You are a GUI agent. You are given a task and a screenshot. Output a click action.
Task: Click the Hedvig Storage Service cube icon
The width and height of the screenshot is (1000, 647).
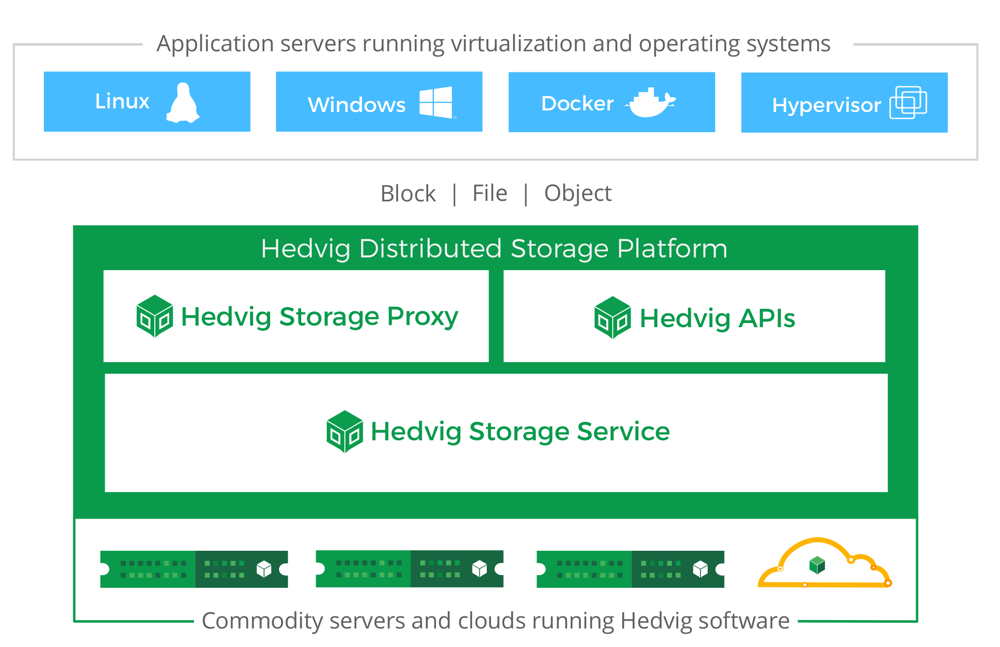pyautogui.click(x=344, y=431)
